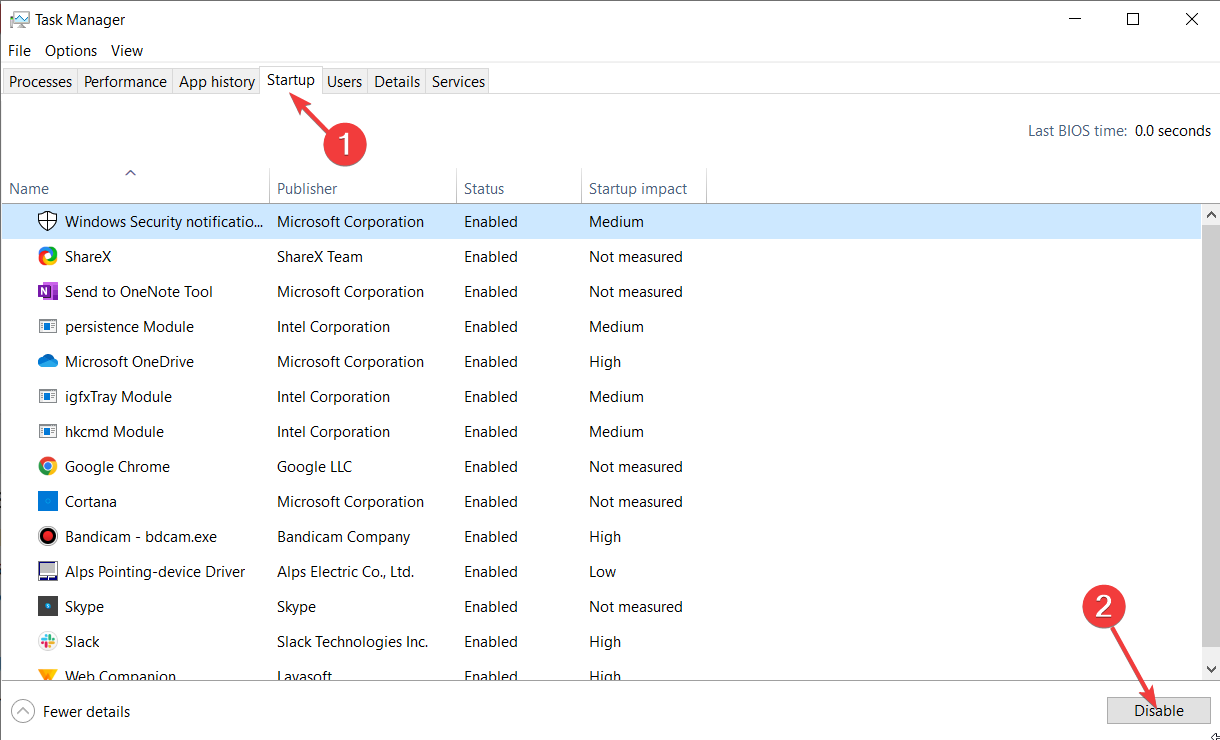
Task: Click the Last BIOS time value
Action: (1173, 131)
